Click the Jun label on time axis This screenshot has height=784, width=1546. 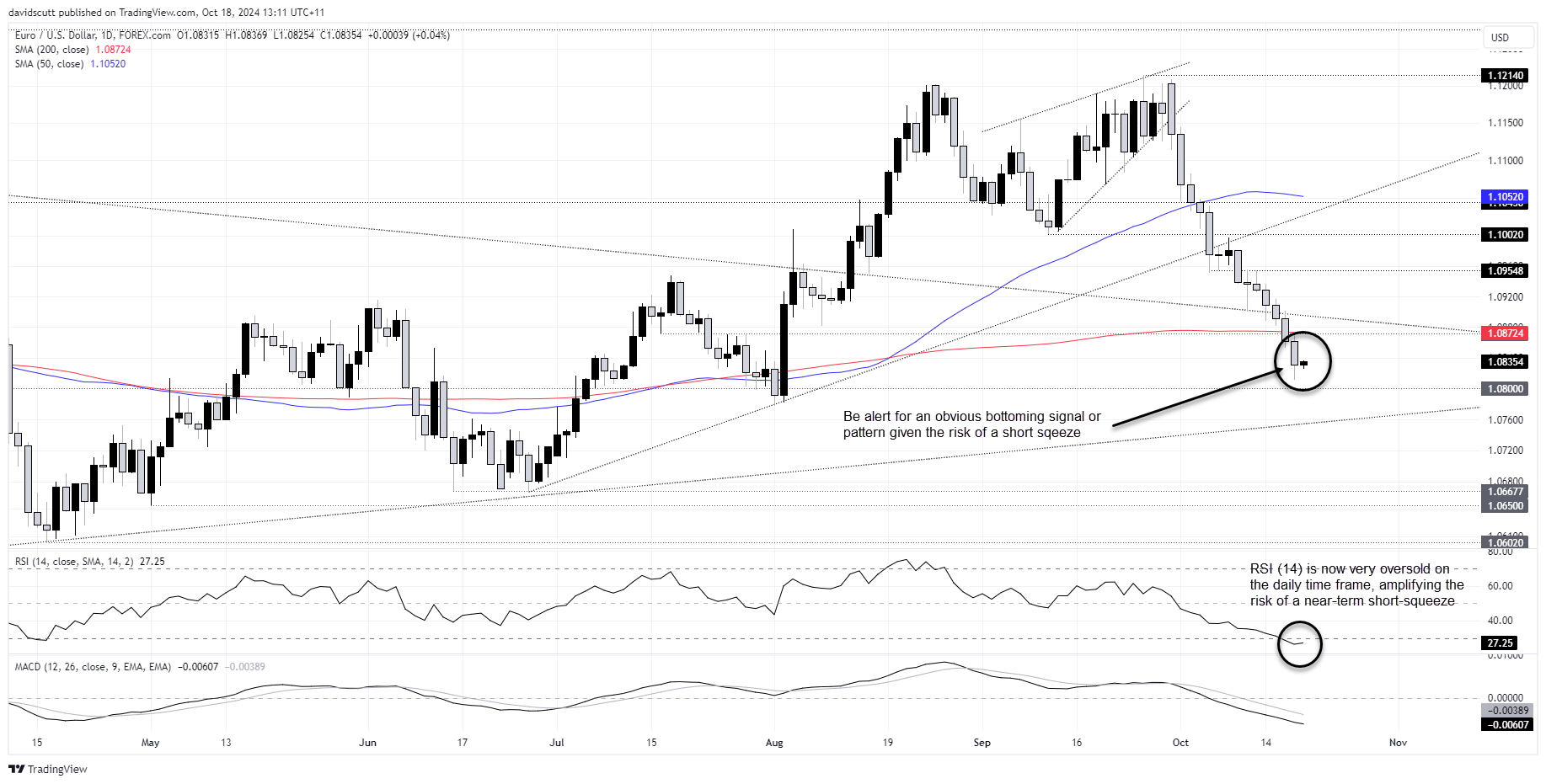(367, 743)
